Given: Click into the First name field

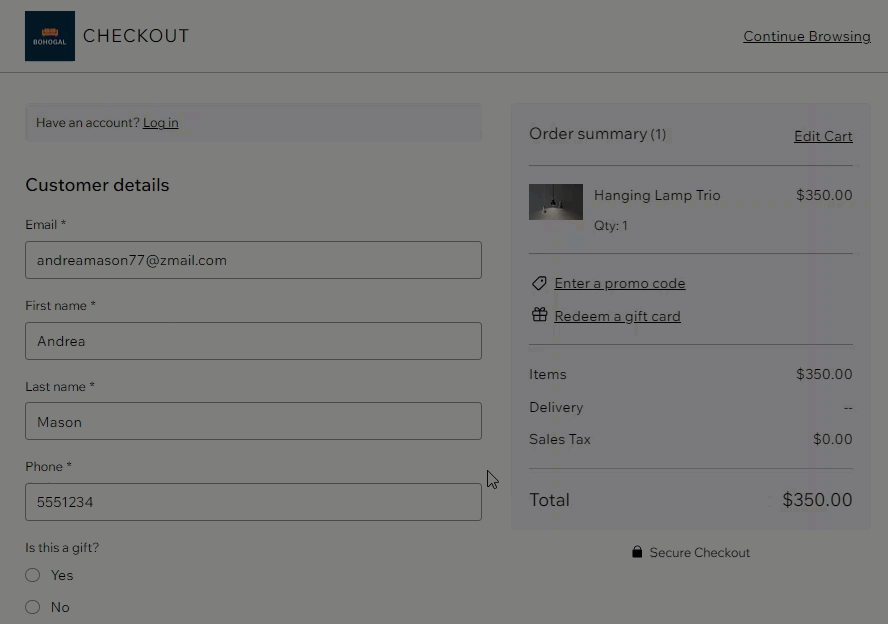Looking at the screenshot, I should [253, 341].
